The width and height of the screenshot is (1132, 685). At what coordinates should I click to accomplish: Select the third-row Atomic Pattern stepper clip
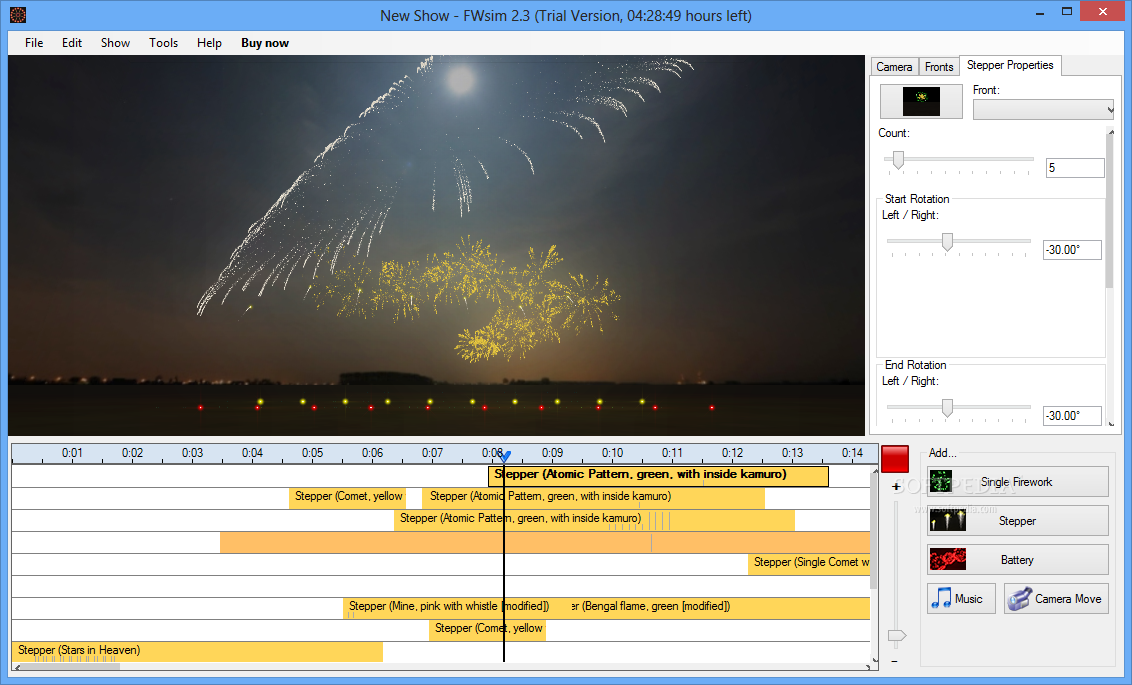594,520
